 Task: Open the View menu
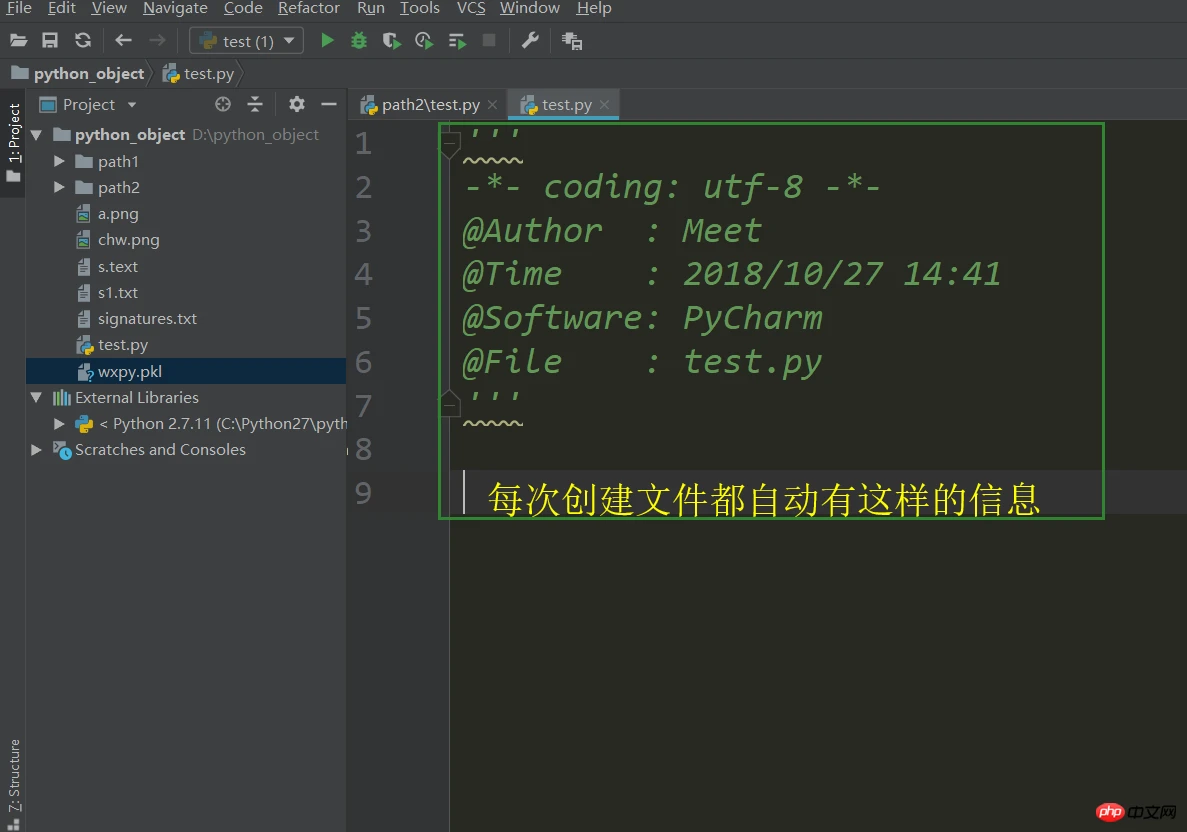point(109,8)
